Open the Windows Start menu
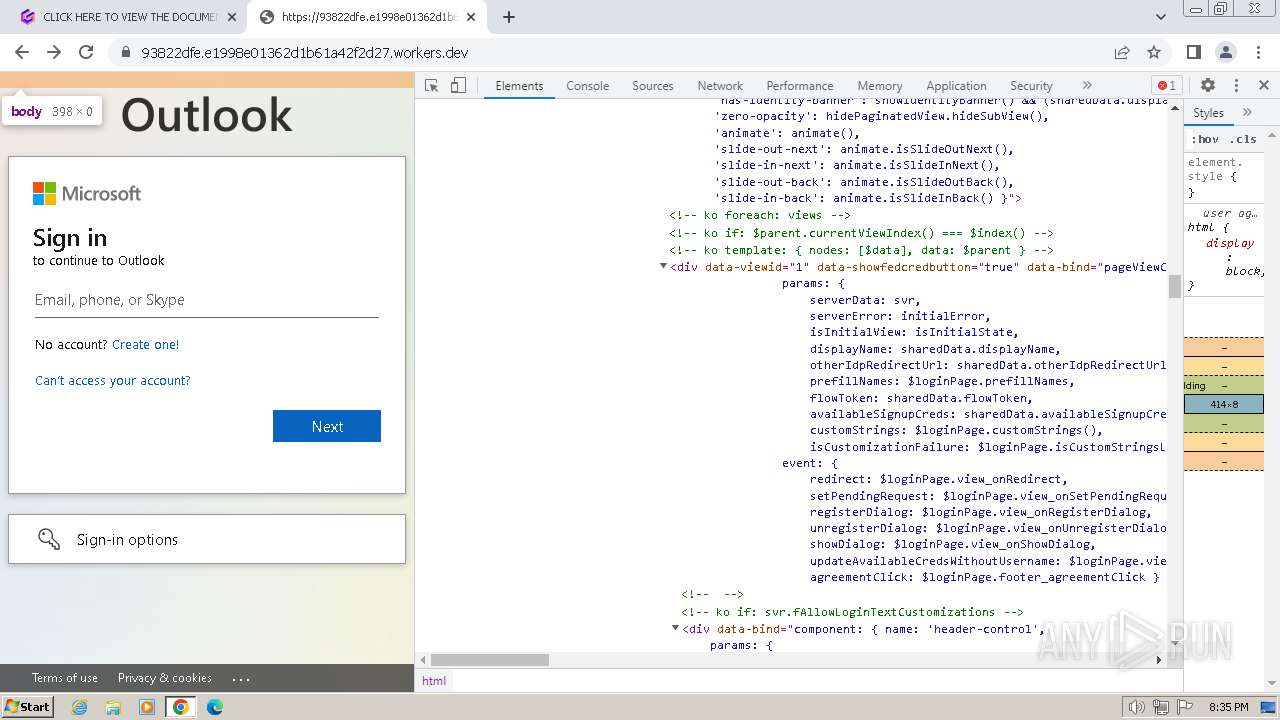This screenshot has width=1280, height=720. [x=27, y=707]
